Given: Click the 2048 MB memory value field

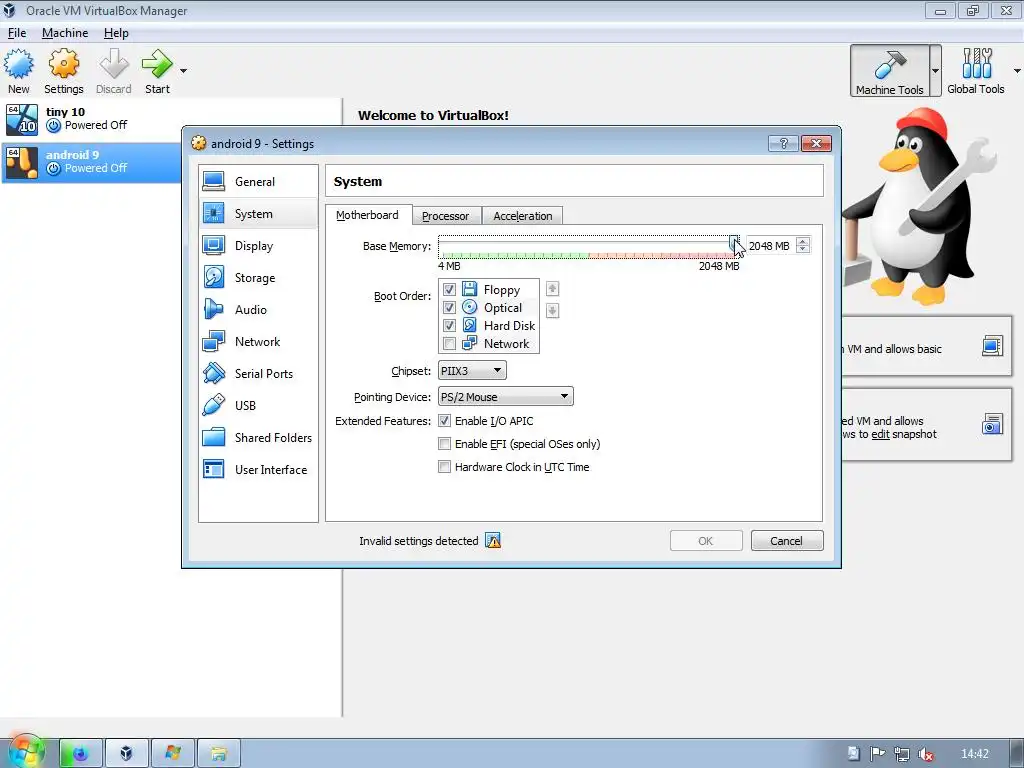Looking at the screenshot, I should pyautogui.click(x=771, y=246).
